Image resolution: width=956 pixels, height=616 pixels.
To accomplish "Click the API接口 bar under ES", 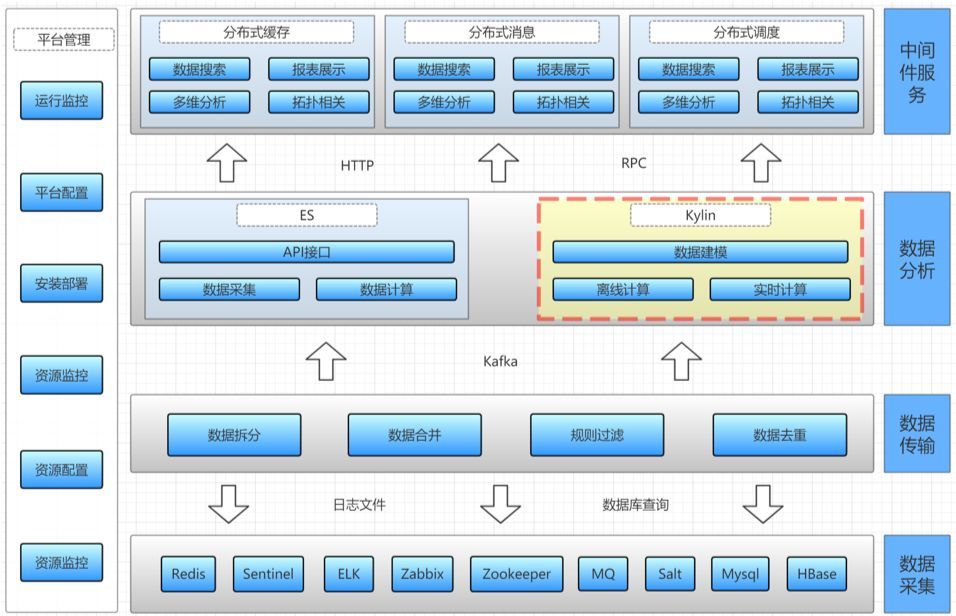I will click(306, 252).
